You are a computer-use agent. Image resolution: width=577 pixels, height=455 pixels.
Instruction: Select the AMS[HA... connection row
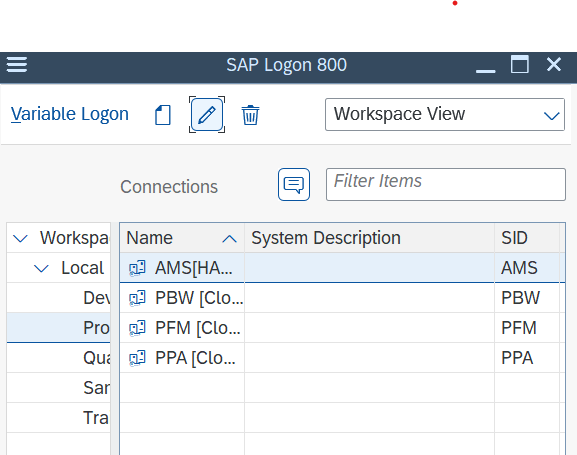coord(342,268)
